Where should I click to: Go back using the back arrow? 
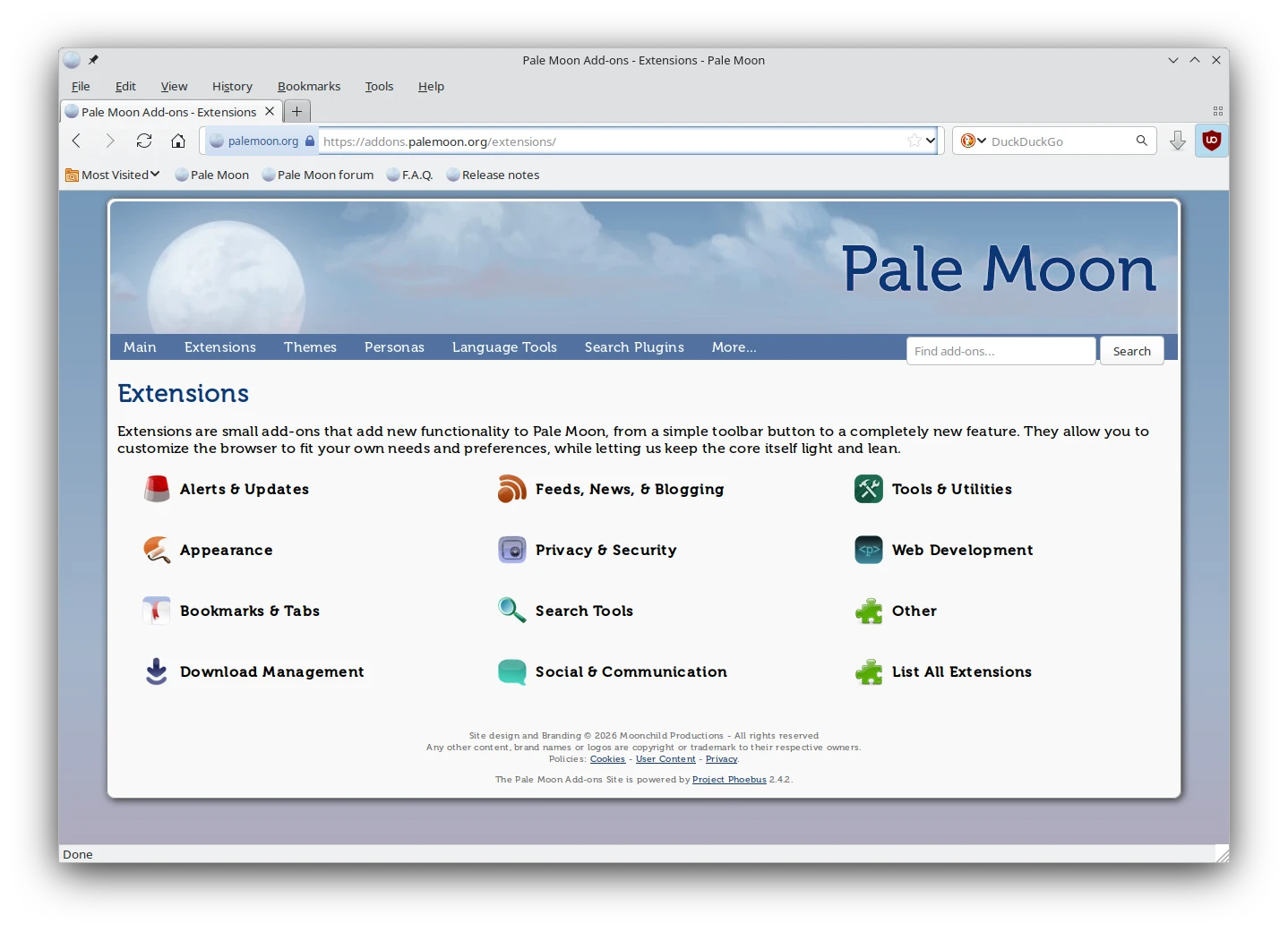(x=76, y=141)
